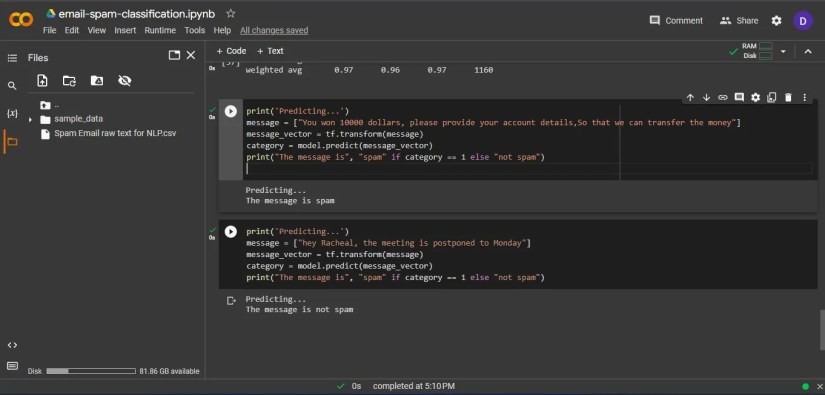Upload a file to session storage
This screenshot has height=395, width=825.
tap(42, 80)
